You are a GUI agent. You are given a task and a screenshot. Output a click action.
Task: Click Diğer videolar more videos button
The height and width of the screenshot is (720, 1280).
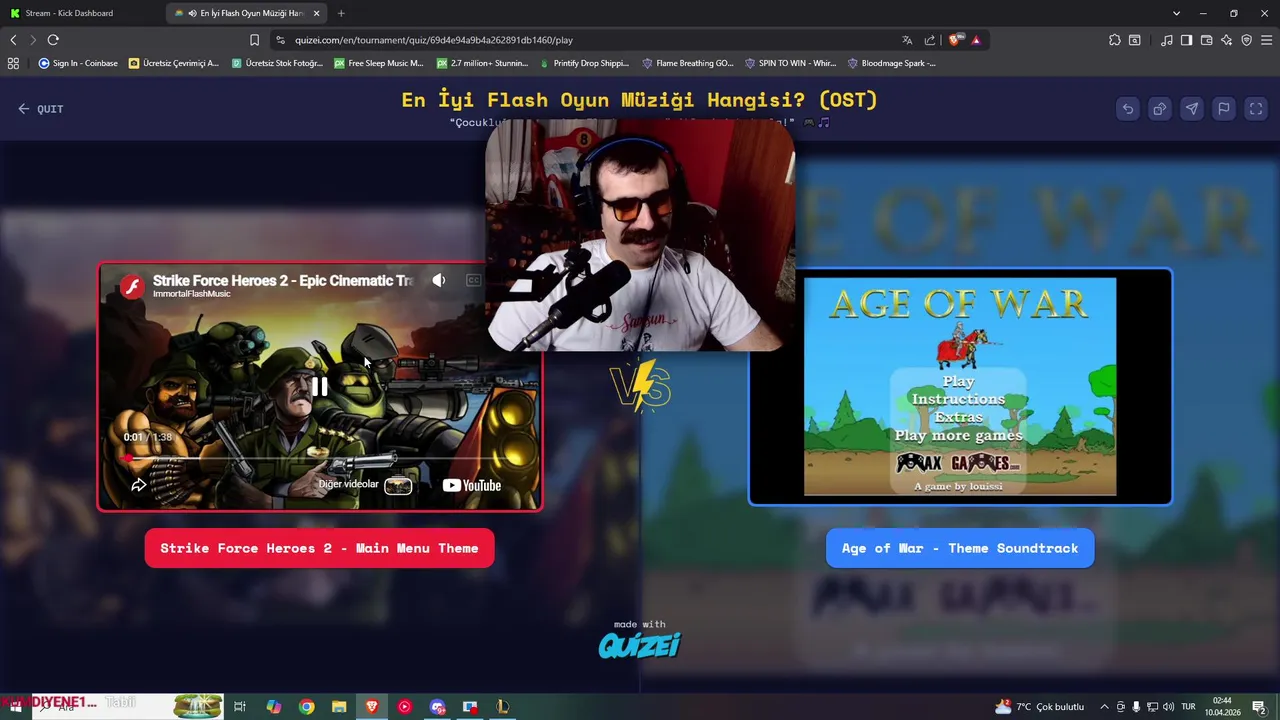pyautogui.click(x=365, y=485)
